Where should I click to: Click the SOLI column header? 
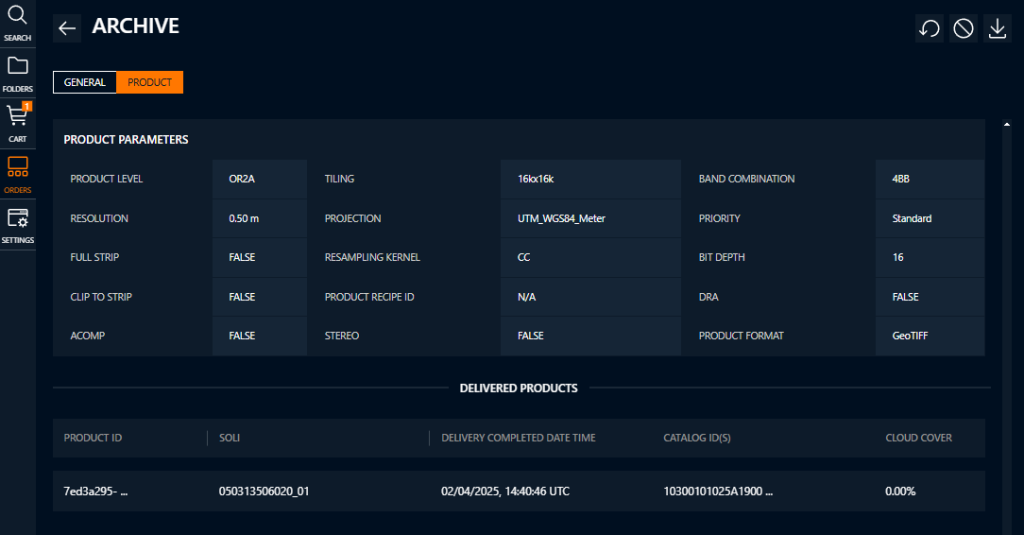229,438
